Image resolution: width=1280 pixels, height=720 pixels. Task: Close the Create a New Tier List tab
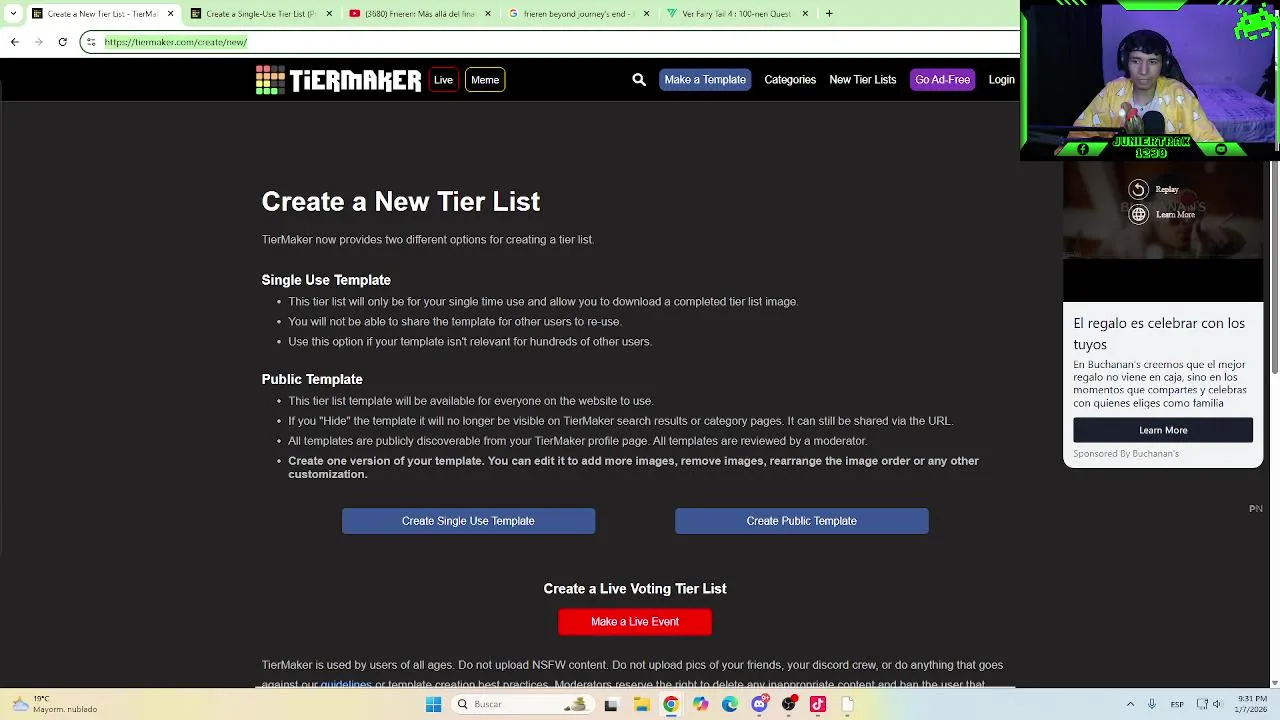(x=170, y=14)
